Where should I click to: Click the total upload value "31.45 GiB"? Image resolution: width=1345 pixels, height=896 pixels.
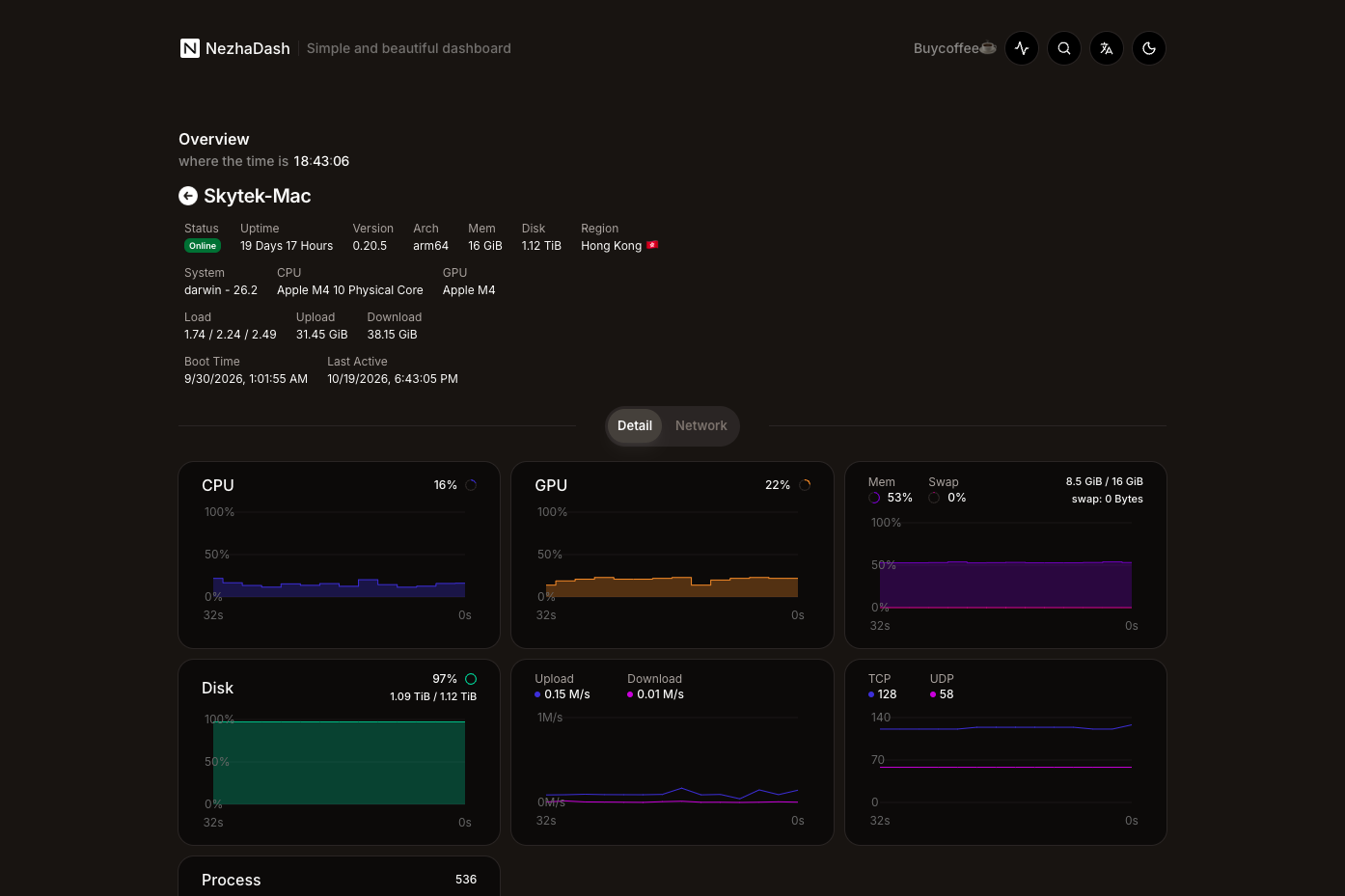pyautogui.click(x=322, y=335)
